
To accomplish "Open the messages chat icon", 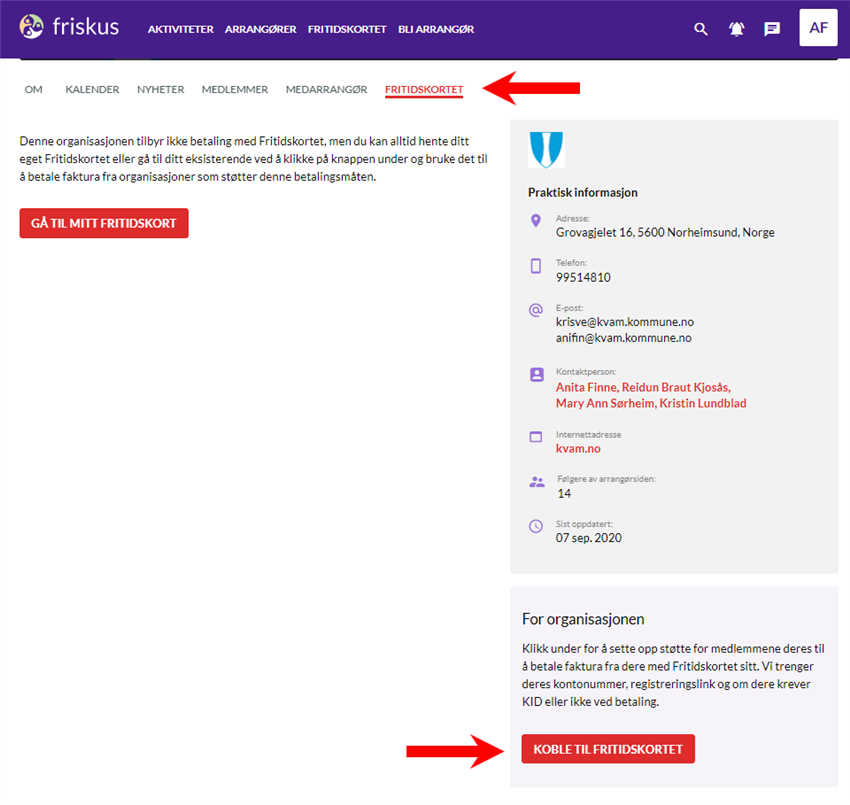I will pos(772,29).
